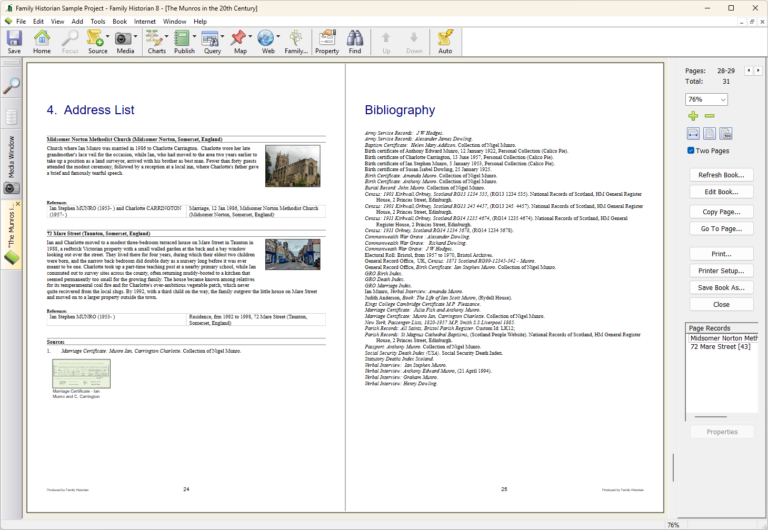The height and width of the screenshot is (530, 768).
Task: Click the Media Window camera icon
Action: pos(11,188)
